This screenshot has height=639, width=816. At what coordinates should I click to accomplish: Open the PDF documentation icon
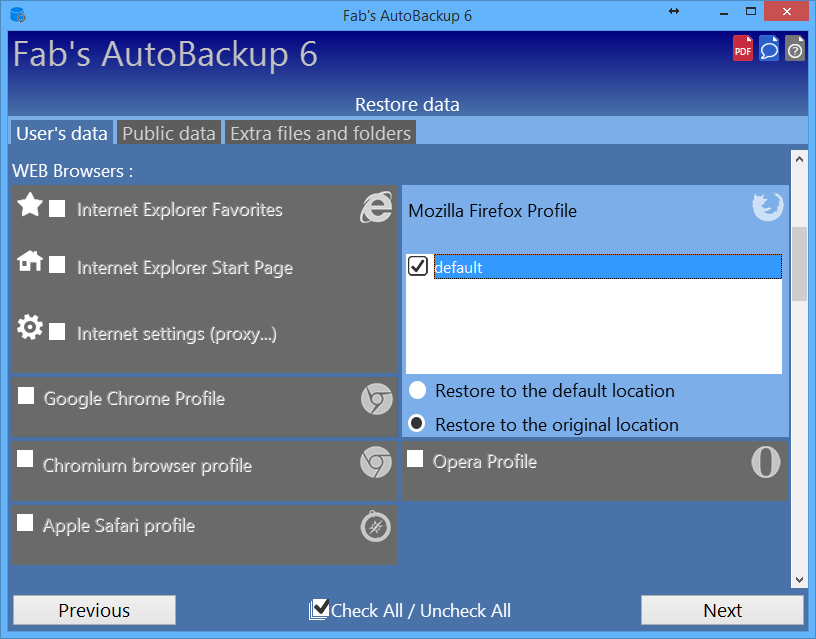743,48
